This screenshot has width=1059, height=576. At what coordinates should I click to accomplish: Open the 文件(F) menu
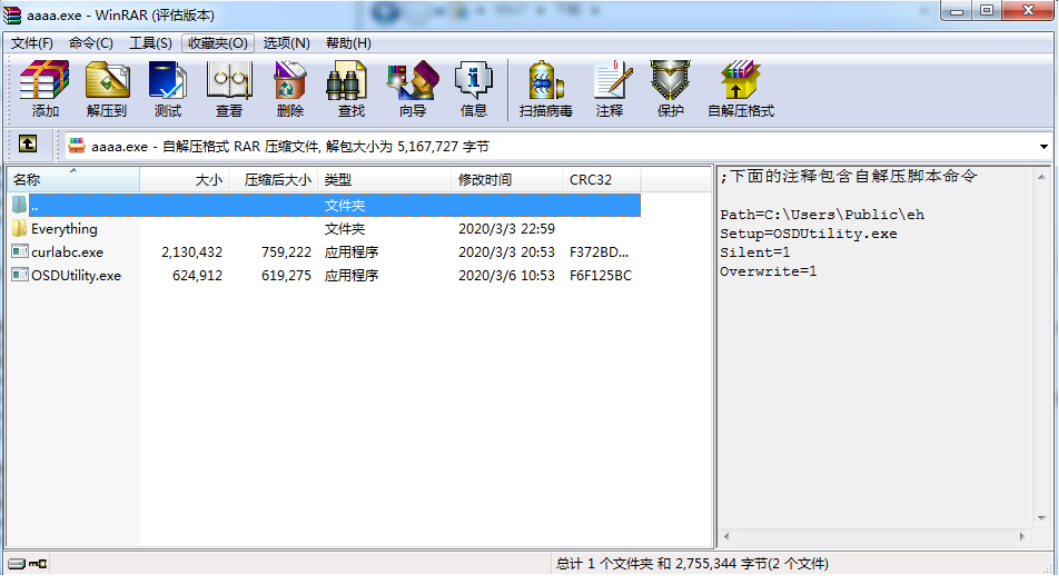pos(32,43)
